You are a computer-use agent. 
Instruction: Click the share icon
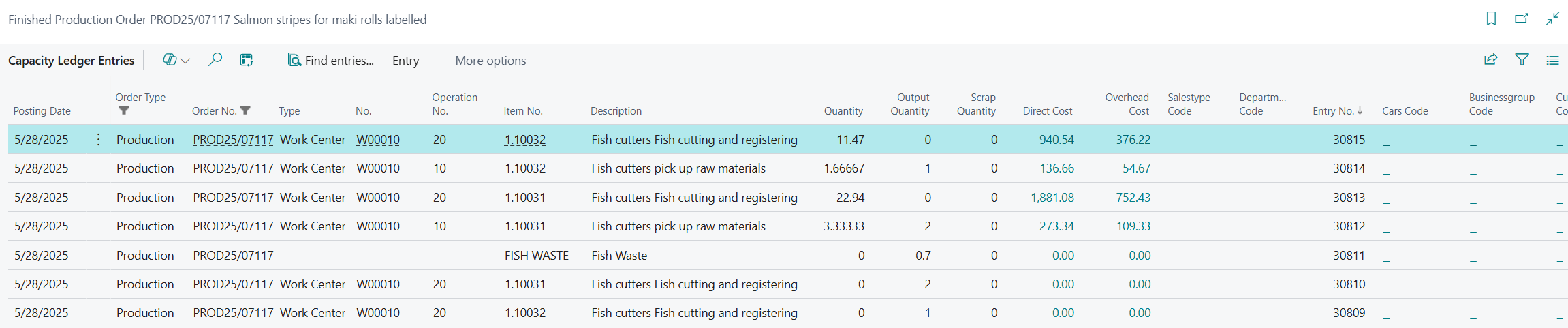coord(1491,60)
